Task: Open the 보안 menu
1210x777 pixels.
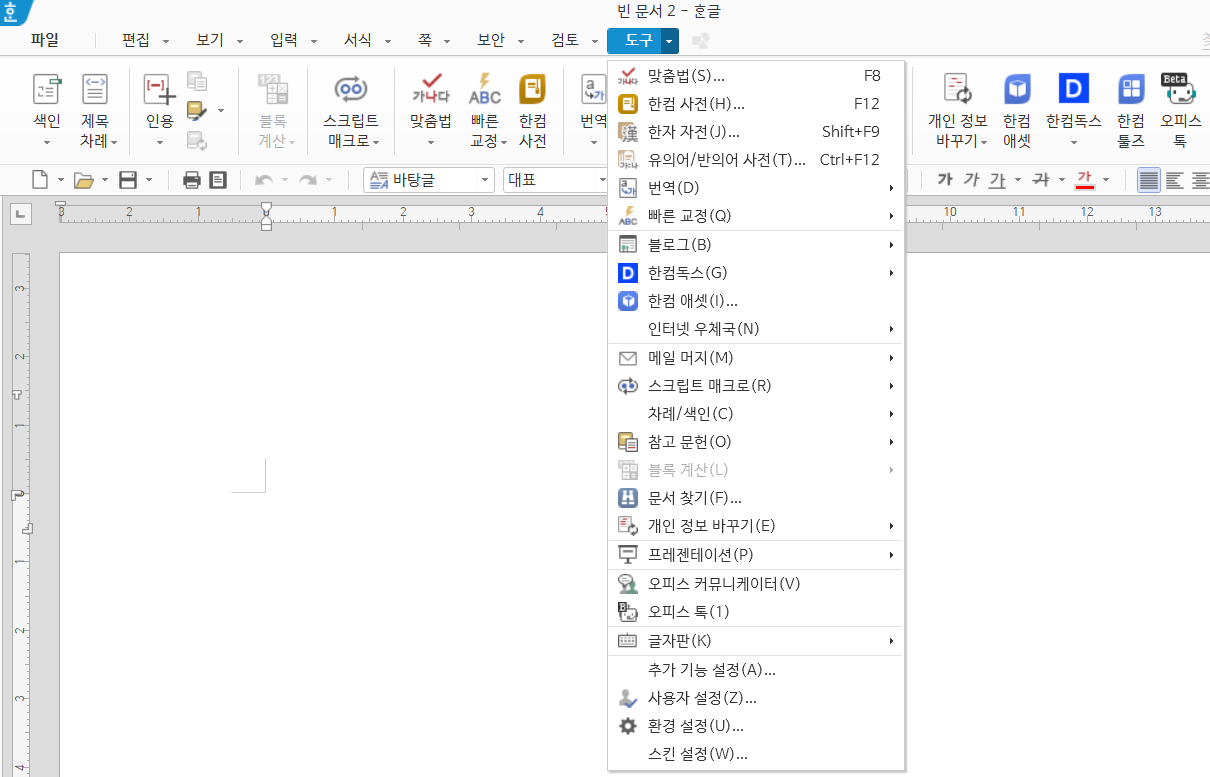Action: (491, 40)
